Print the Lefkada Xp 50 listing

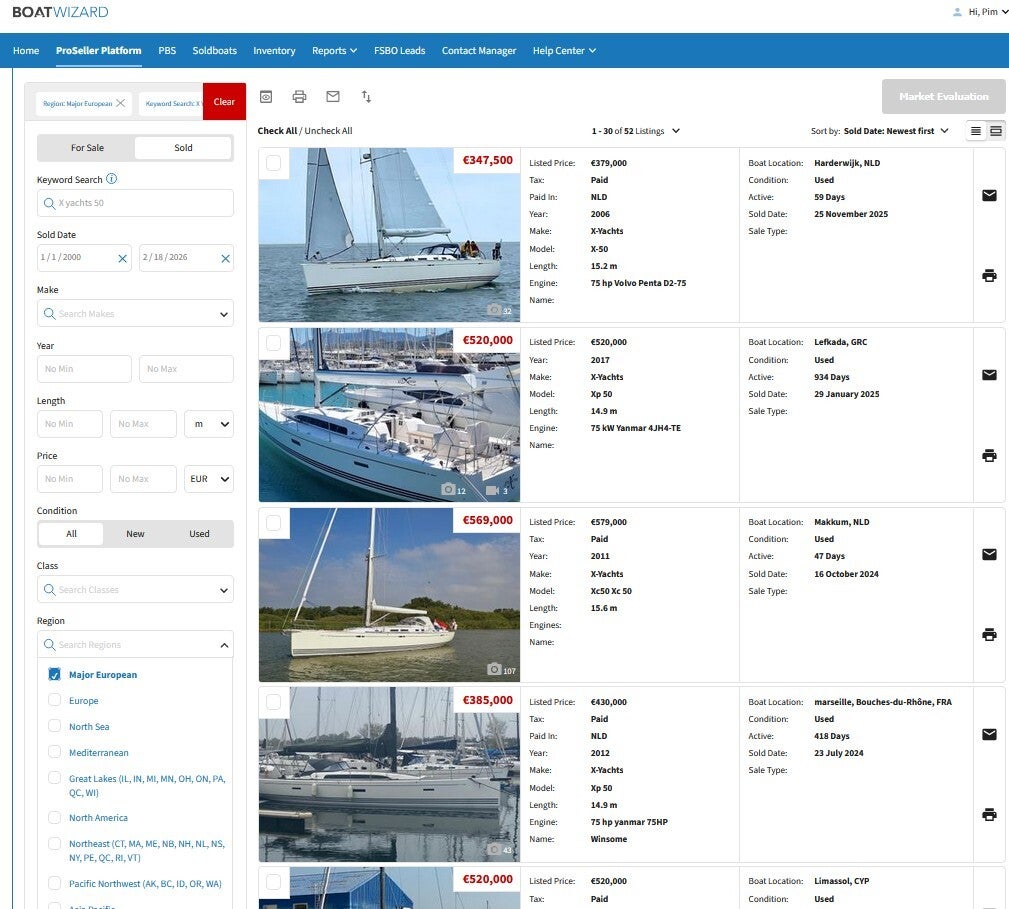coord(989,456)
